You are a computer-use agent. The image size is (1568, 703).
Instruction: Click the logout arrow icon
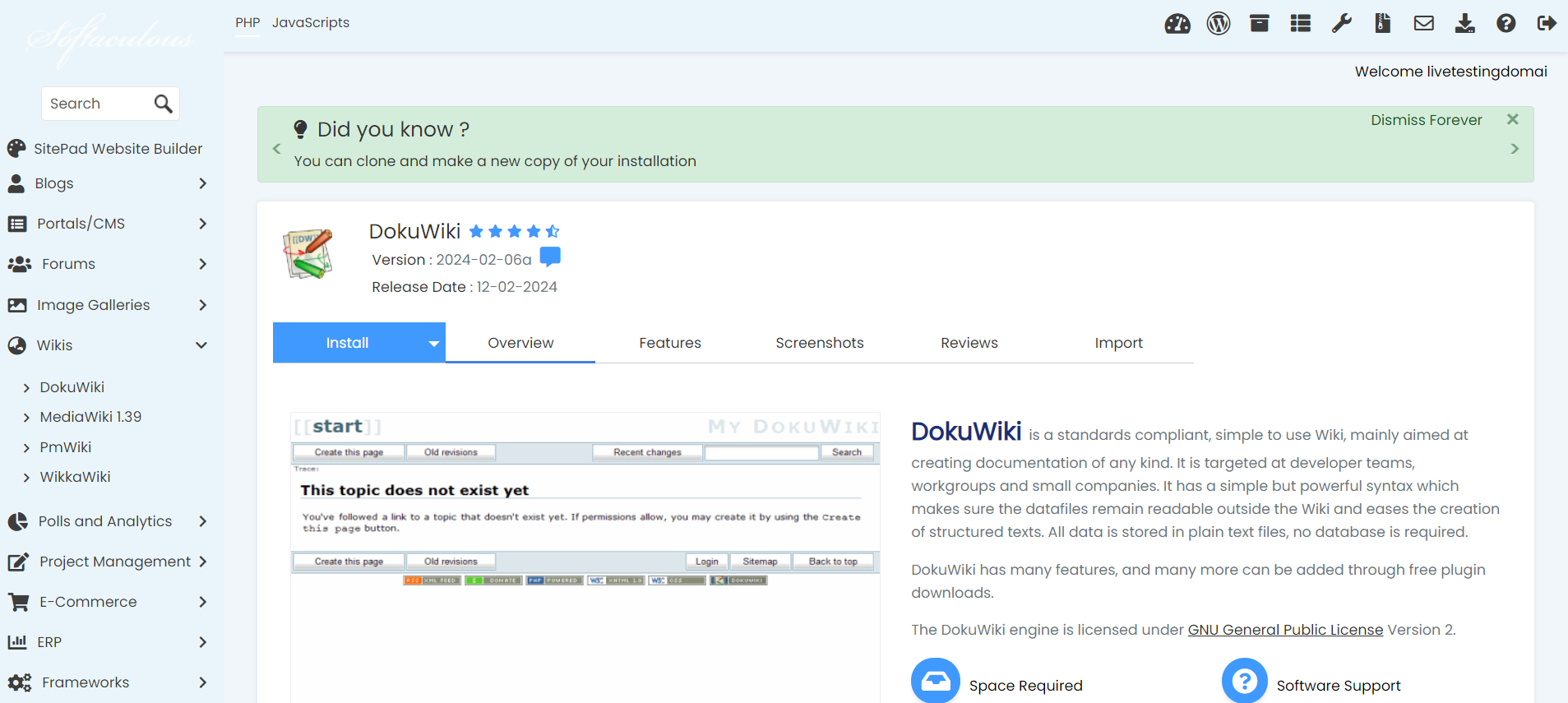click(1547, 23)
